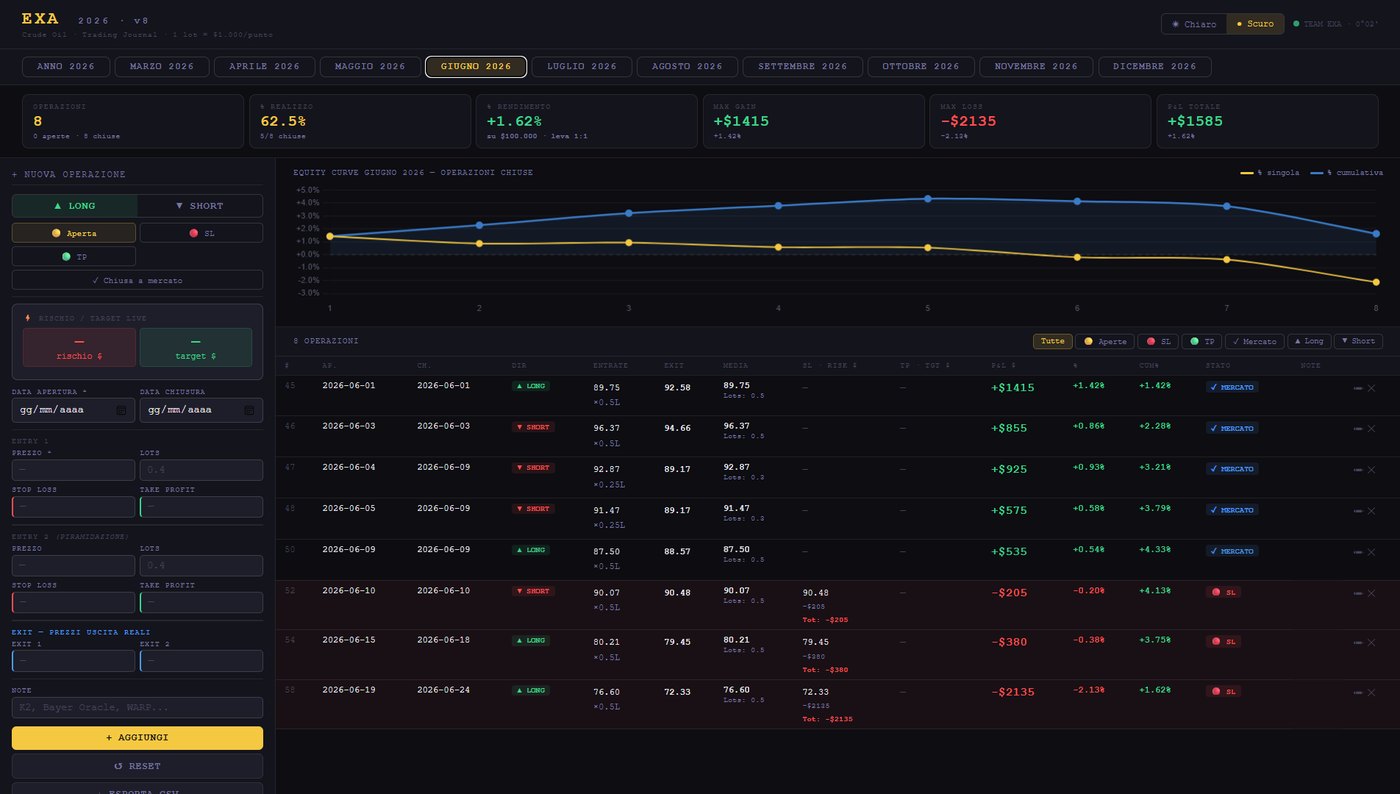The height and width of the screenshot is (794, 1400).
Task: Select LONG direction for new operation
Action: click(75, 206)
